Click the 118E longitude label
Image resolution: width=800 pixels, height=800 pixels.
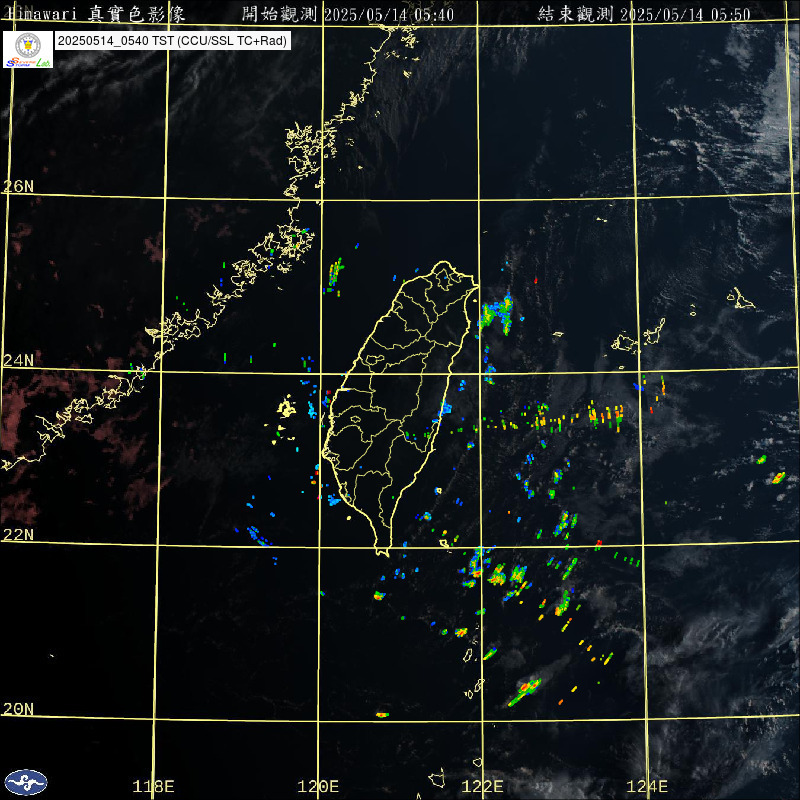153,786
